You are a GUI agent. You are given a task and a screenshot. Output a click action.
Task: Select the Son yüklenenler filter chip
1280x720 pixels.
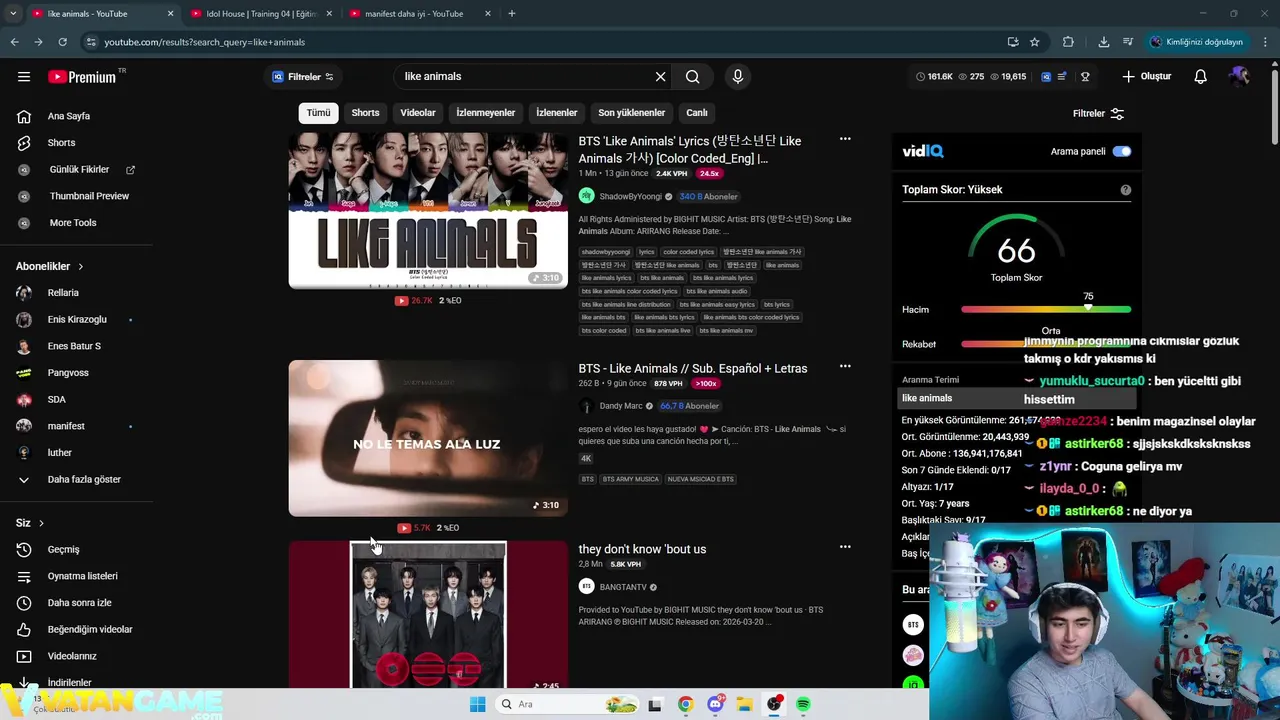tap(632, 113)
